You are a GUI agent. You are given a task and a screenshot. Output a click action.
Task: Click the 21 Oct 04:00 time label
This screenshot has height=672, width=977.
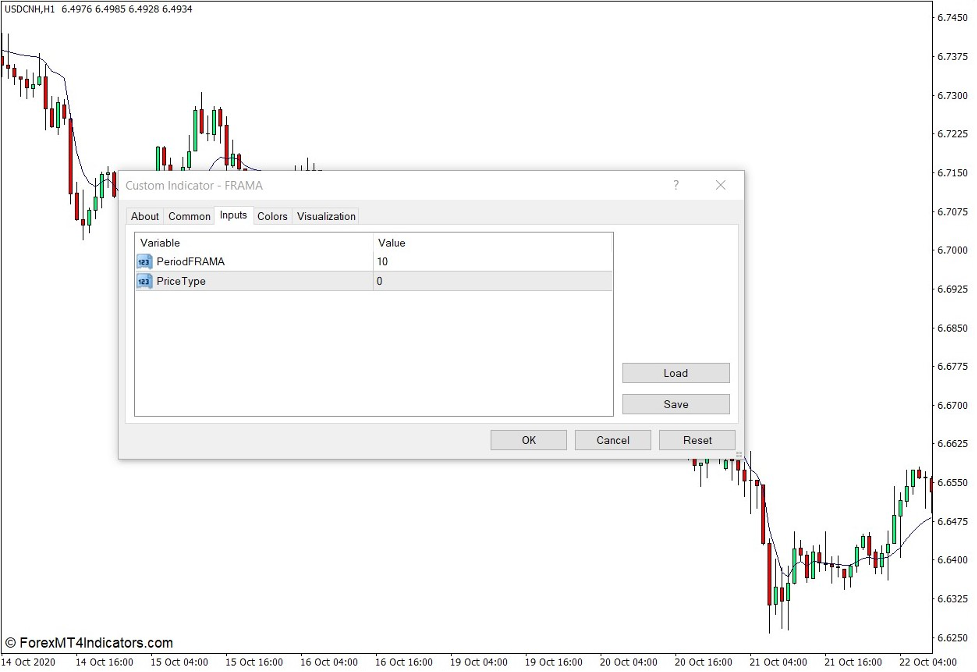click(x=778, y=662)
